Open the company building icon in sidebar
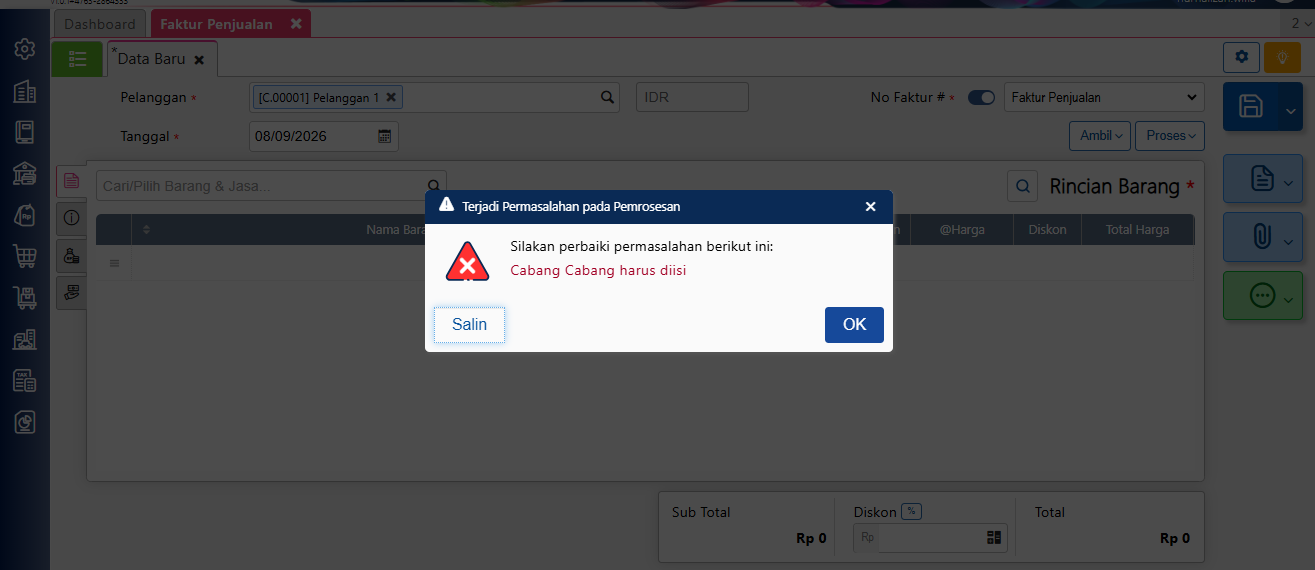The height and width of the screenshot is (570, 1315). [25, 92]
